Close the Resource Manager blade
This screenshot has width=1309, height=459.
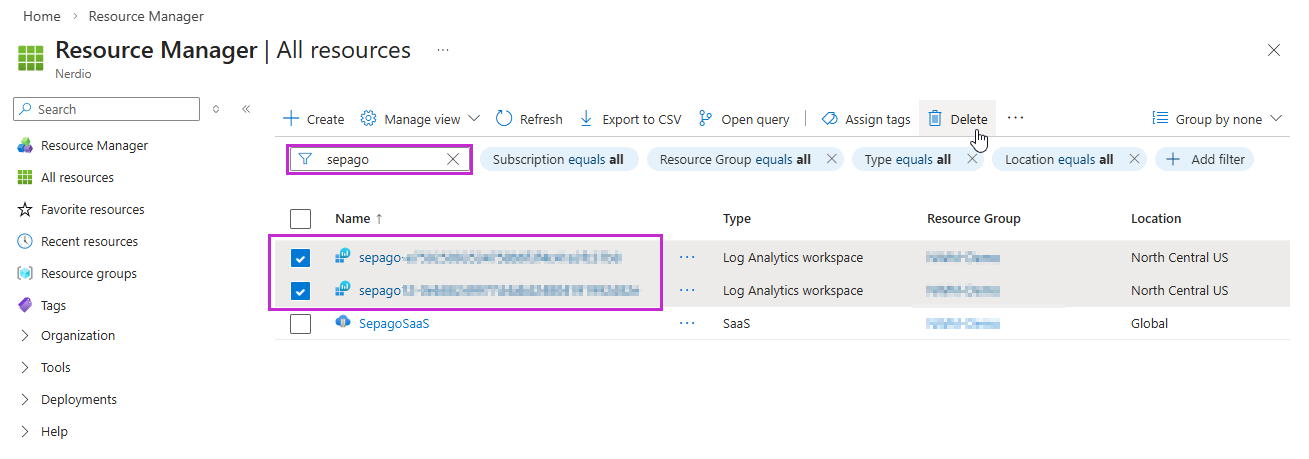1274,50
